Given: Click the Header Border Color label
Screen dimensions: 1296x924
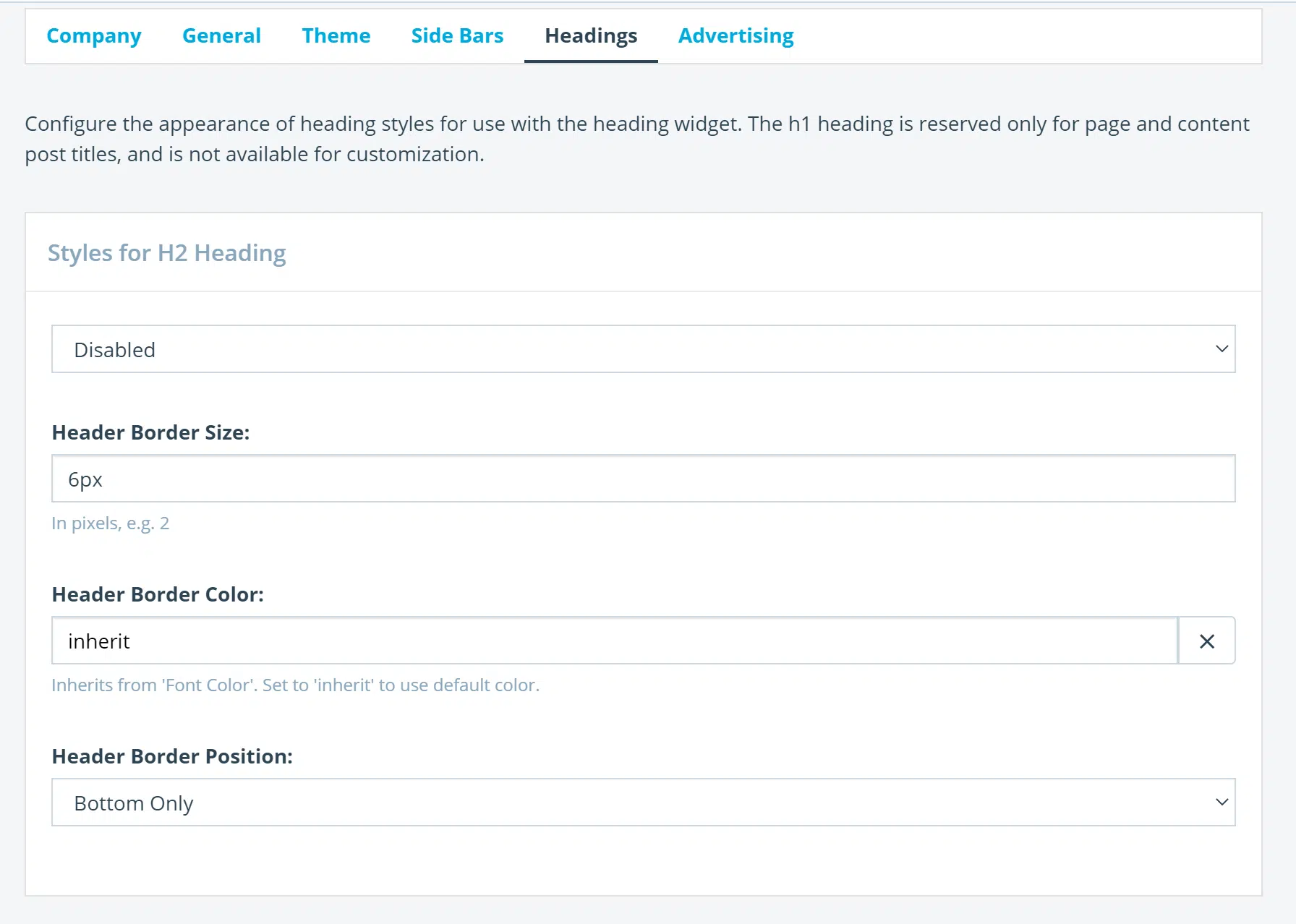Looking at the screenshot, I should tap(158, 594).
